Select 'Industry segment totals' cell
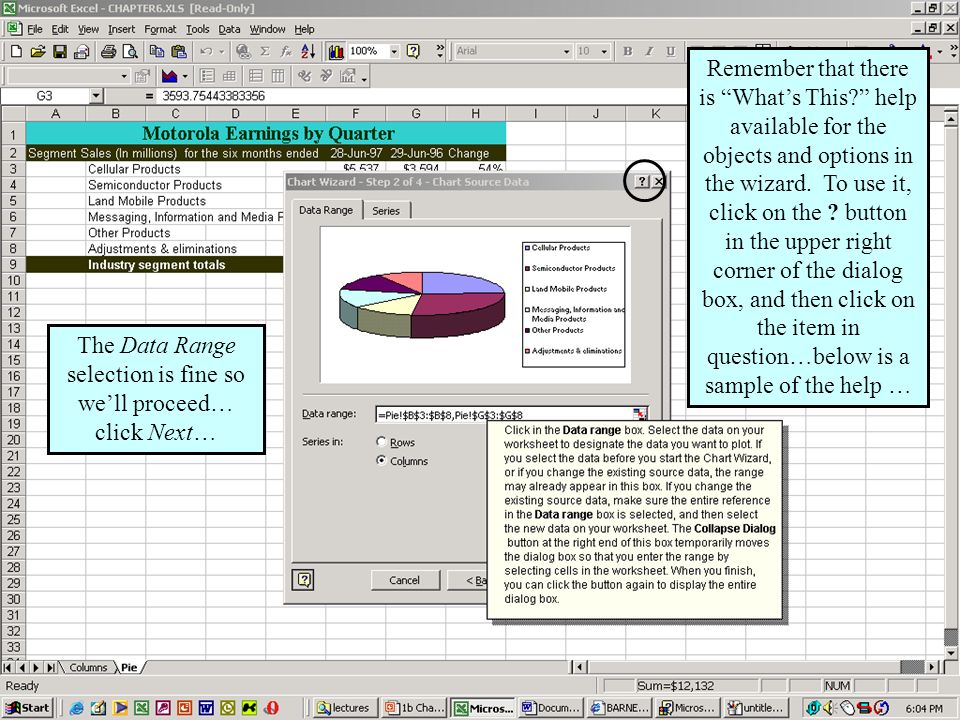Screen dimensions: 960x720 point(157,264)
